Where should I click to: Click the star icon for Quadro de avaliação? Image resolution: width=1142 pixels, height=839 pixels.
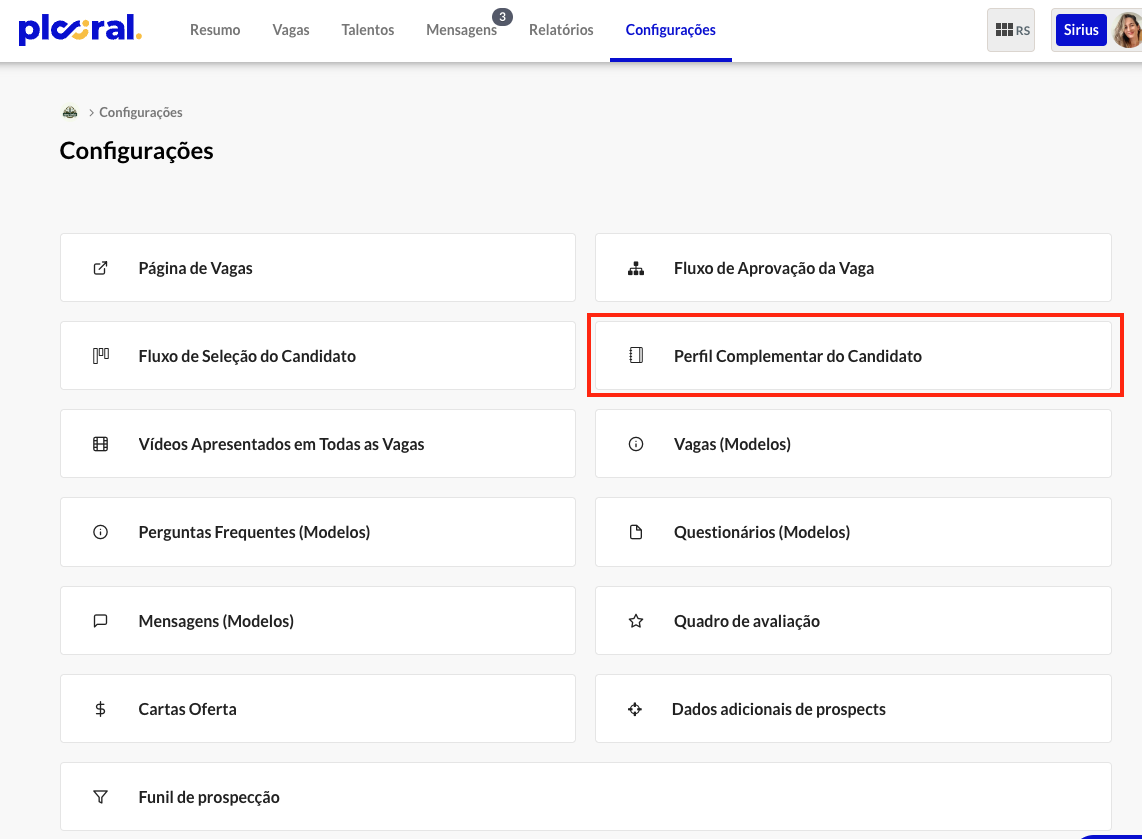[x=635, y=621]
